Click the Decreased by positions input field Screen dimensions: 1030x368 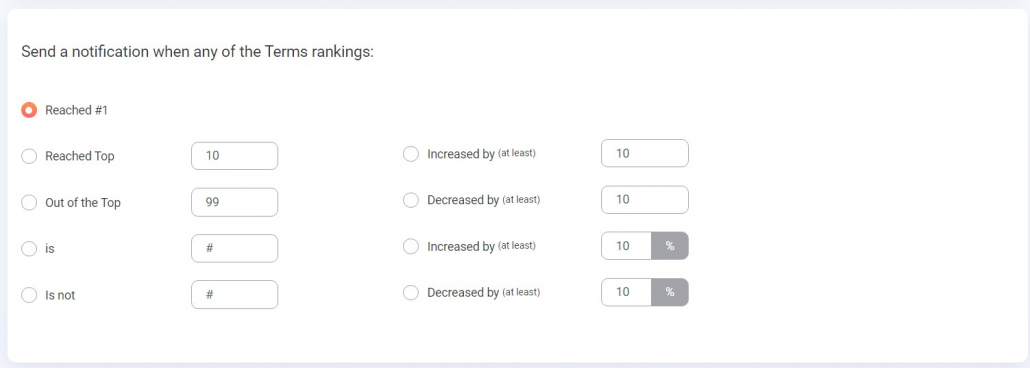click(644, 200)
